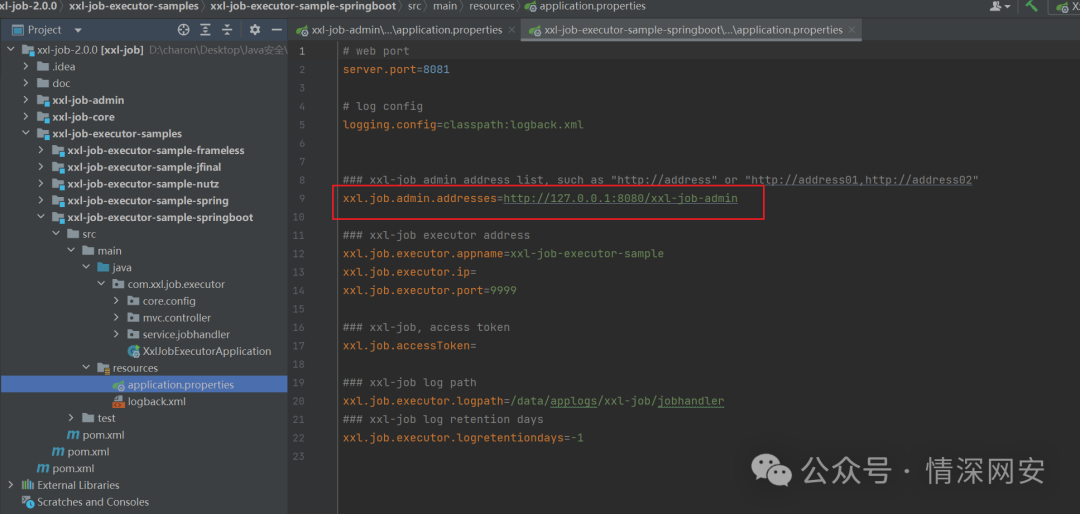This screenshot has width=1080, height=514.
Task: Click xxl.job.executor.logpath property line
Action: (x=533, y=401)
